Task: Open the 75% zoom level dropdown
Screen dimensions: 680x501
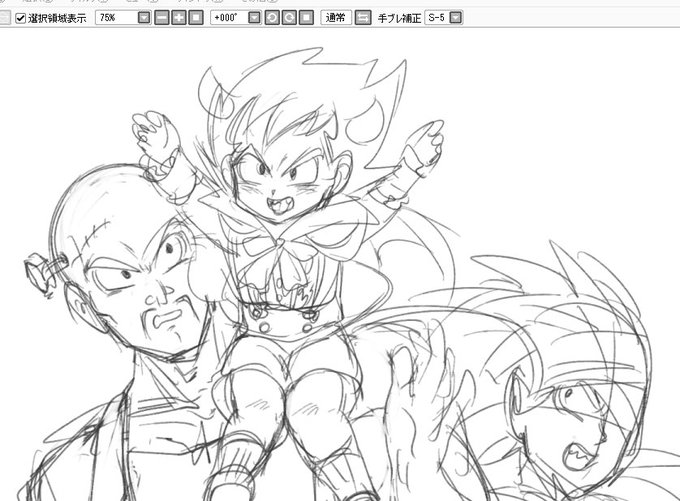Action: 144,18
